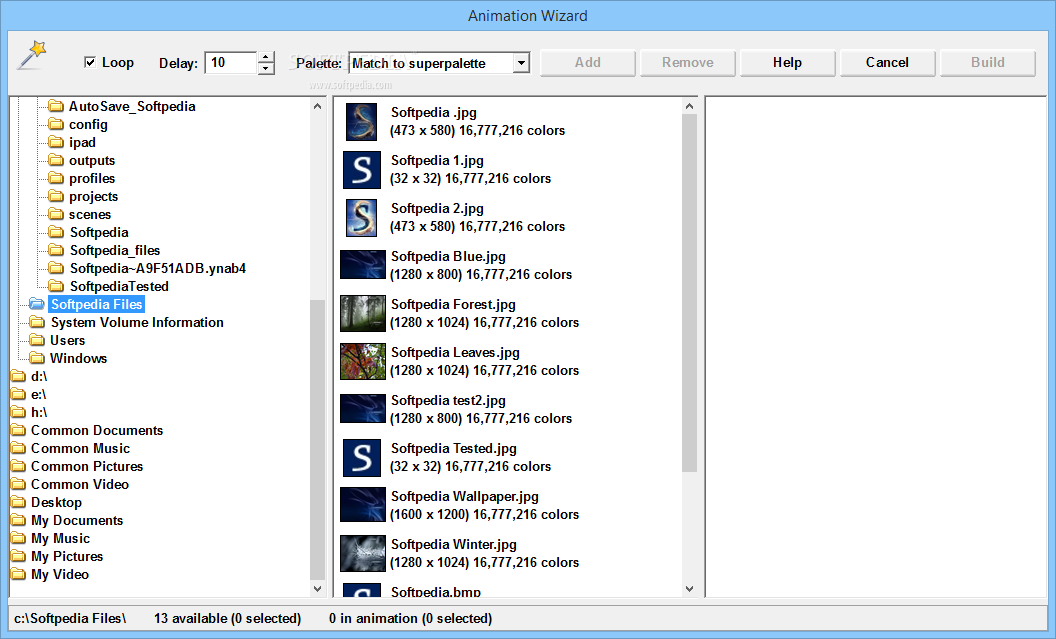Viewport: 1056px width, 639px height.
Task: Select the h:\ drive icon
Action: [x=18, y=412]
